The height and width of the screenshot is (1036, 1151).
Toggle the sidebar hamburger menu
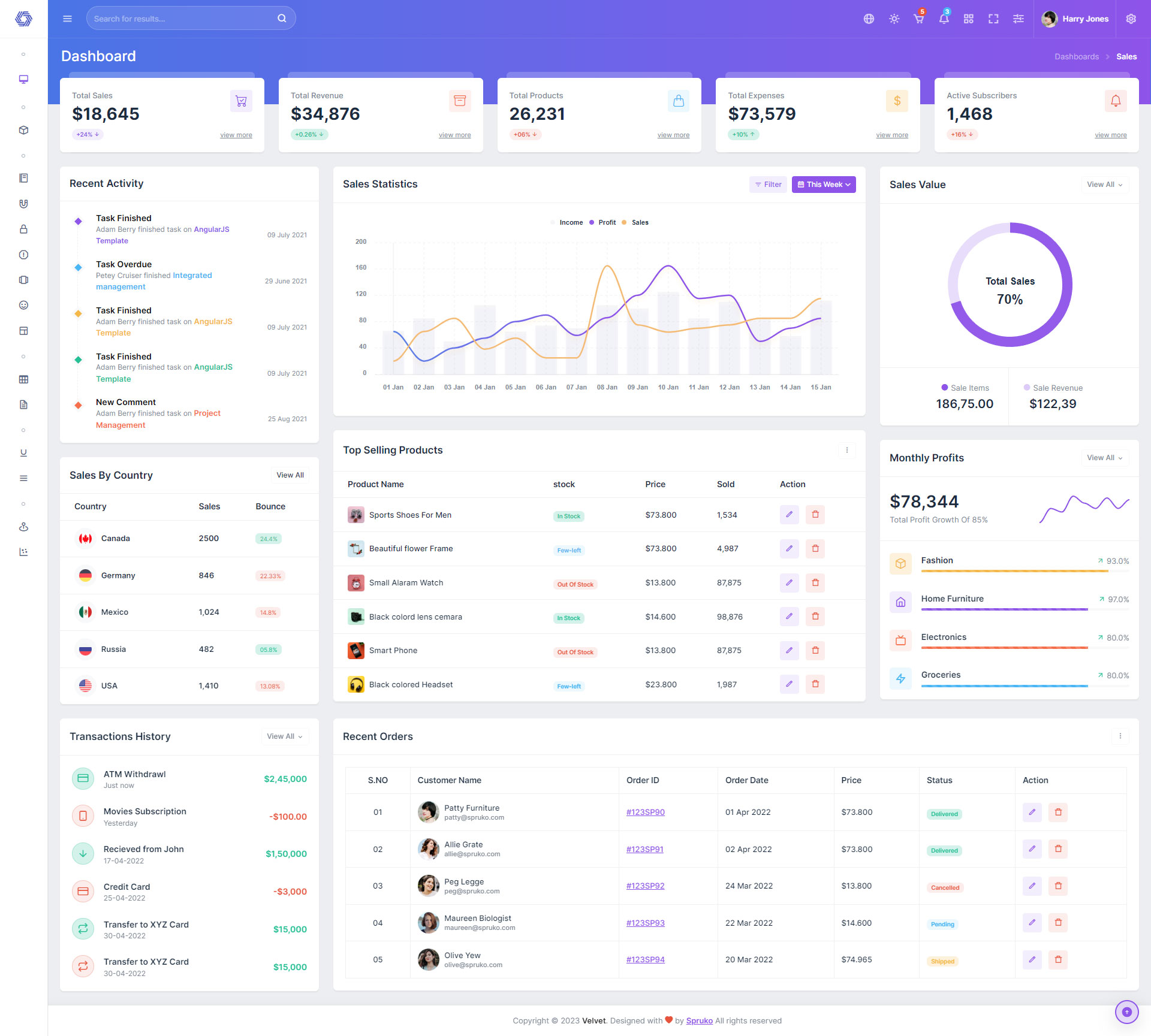tap(67, 19)
